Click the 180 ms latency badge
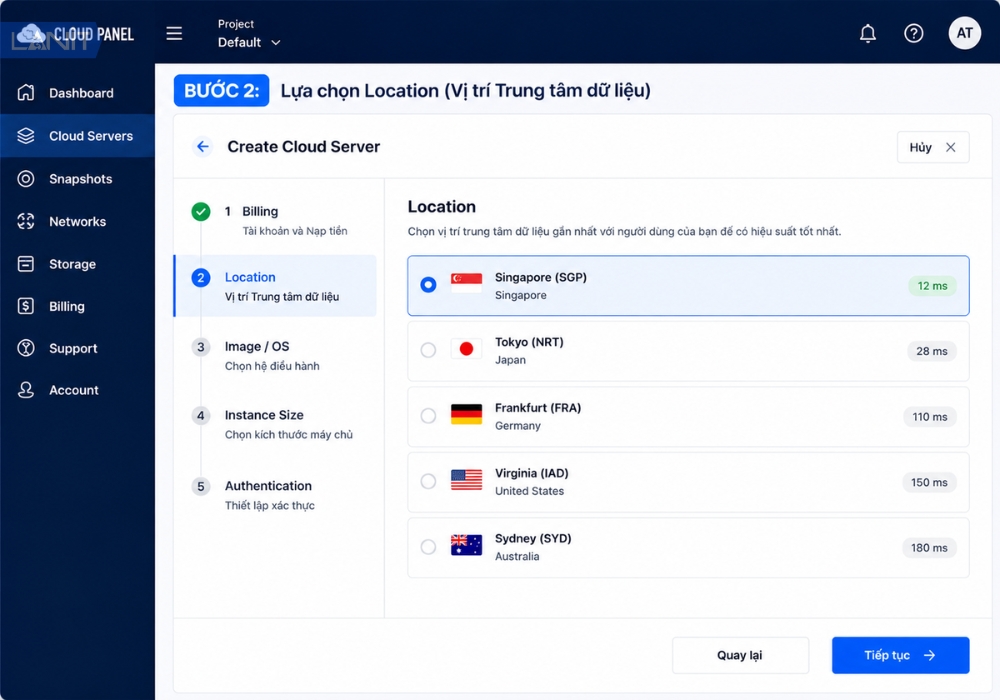This screenshot has width=1000, height=700. pos(929,548)
